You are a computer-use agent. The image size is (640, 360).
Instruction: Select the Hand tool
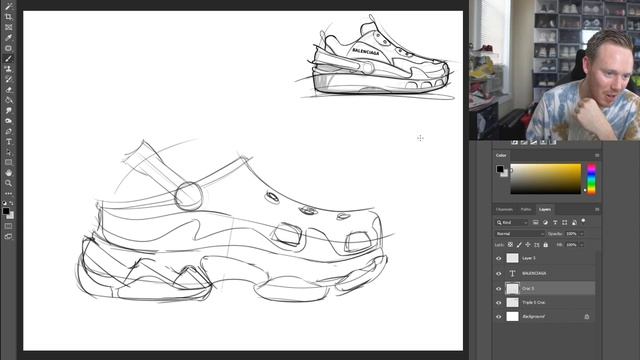[x=8, y=173]
